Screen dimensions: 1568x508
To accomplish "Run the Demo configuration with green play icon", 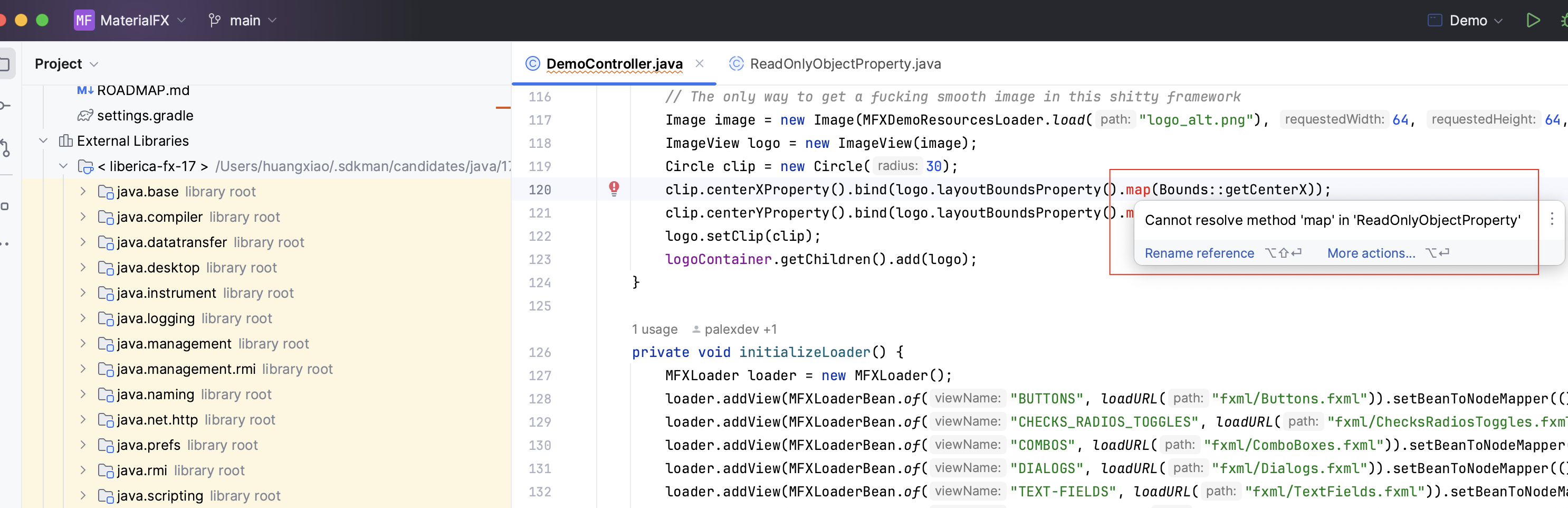I will 1533,20.
